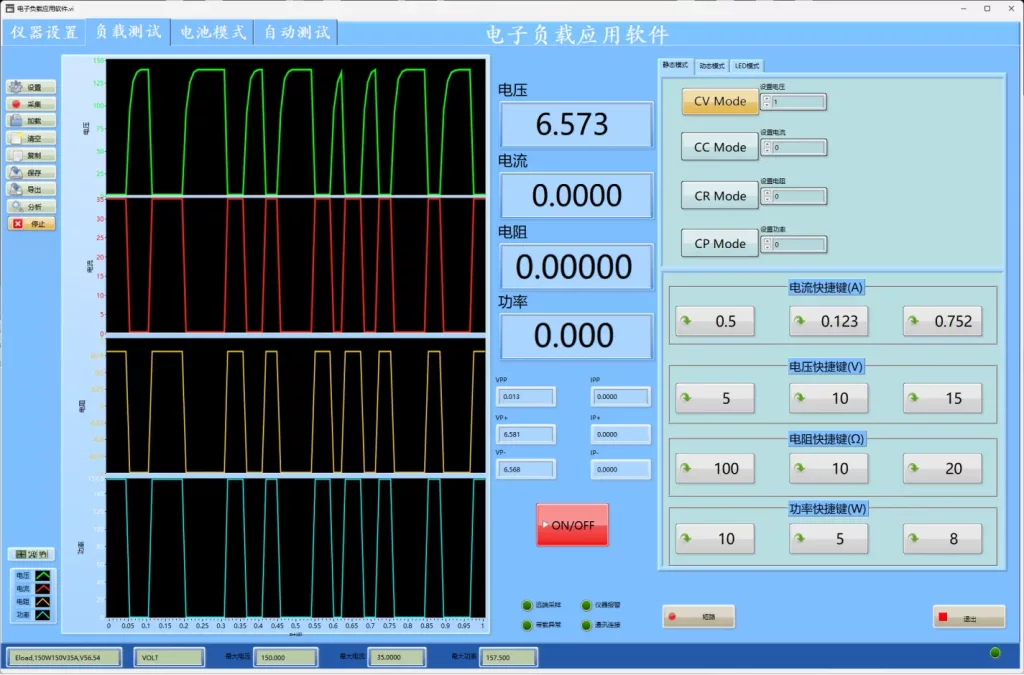Click the VOLT field in status bar
The width and height of the screenshot is (1024, 675).
tap(169, 657)
